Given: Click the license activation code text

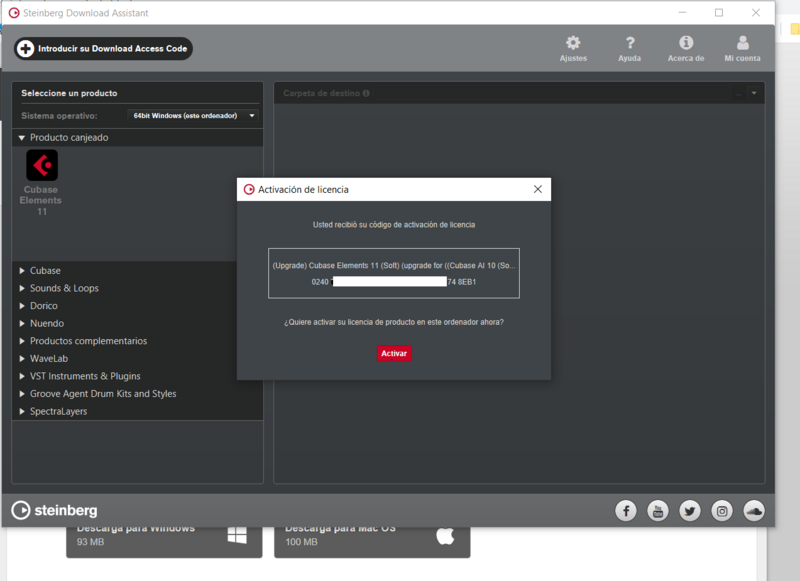Looking at the screenshot, I should pos(393,282).
